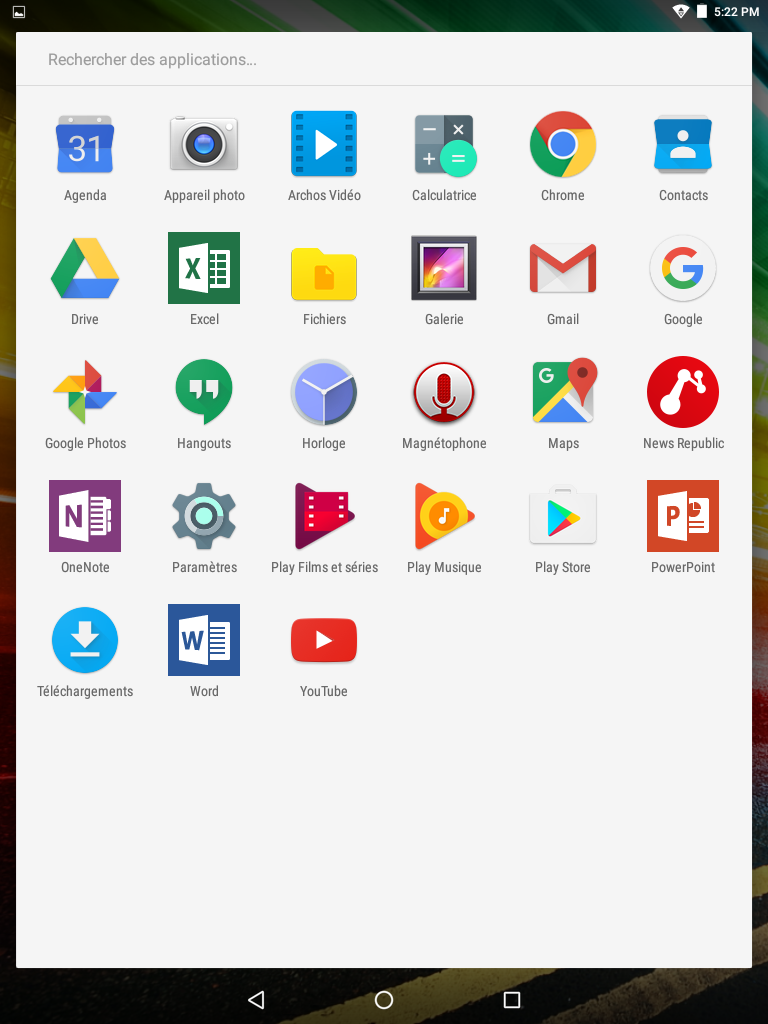Image resolution: width=768 pixels, height=1024 pixels.
Task: Open Google Drive app
Action: pos(85,269)
